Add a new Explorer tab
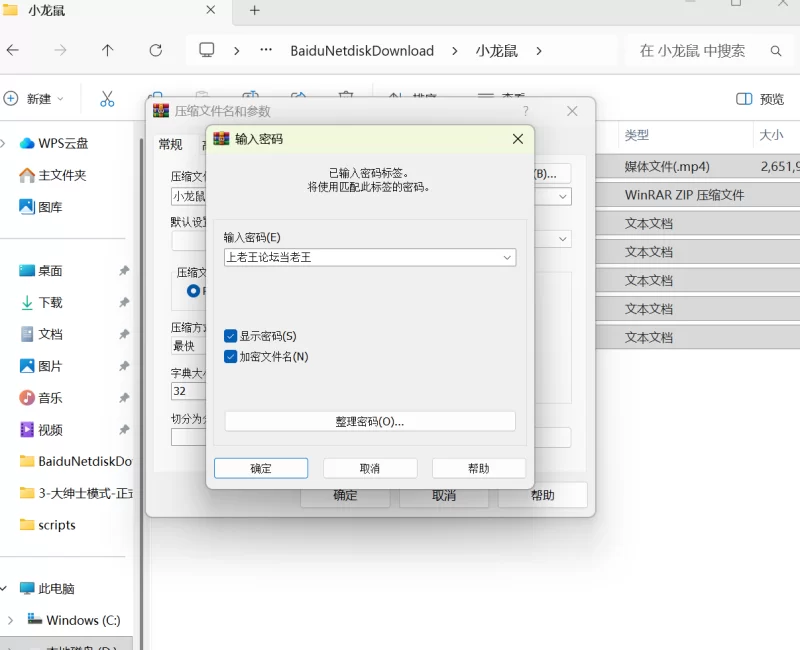The height and width of the screenshot is (650, 800). click(255, 10)
